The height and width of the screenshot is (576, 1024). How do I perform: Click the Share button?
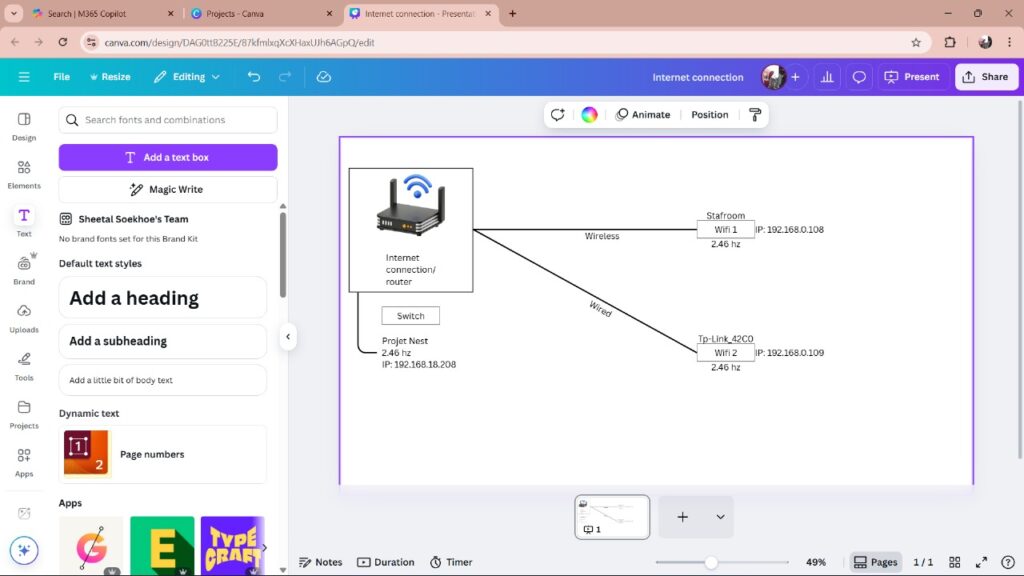click(x=984, y=77)
